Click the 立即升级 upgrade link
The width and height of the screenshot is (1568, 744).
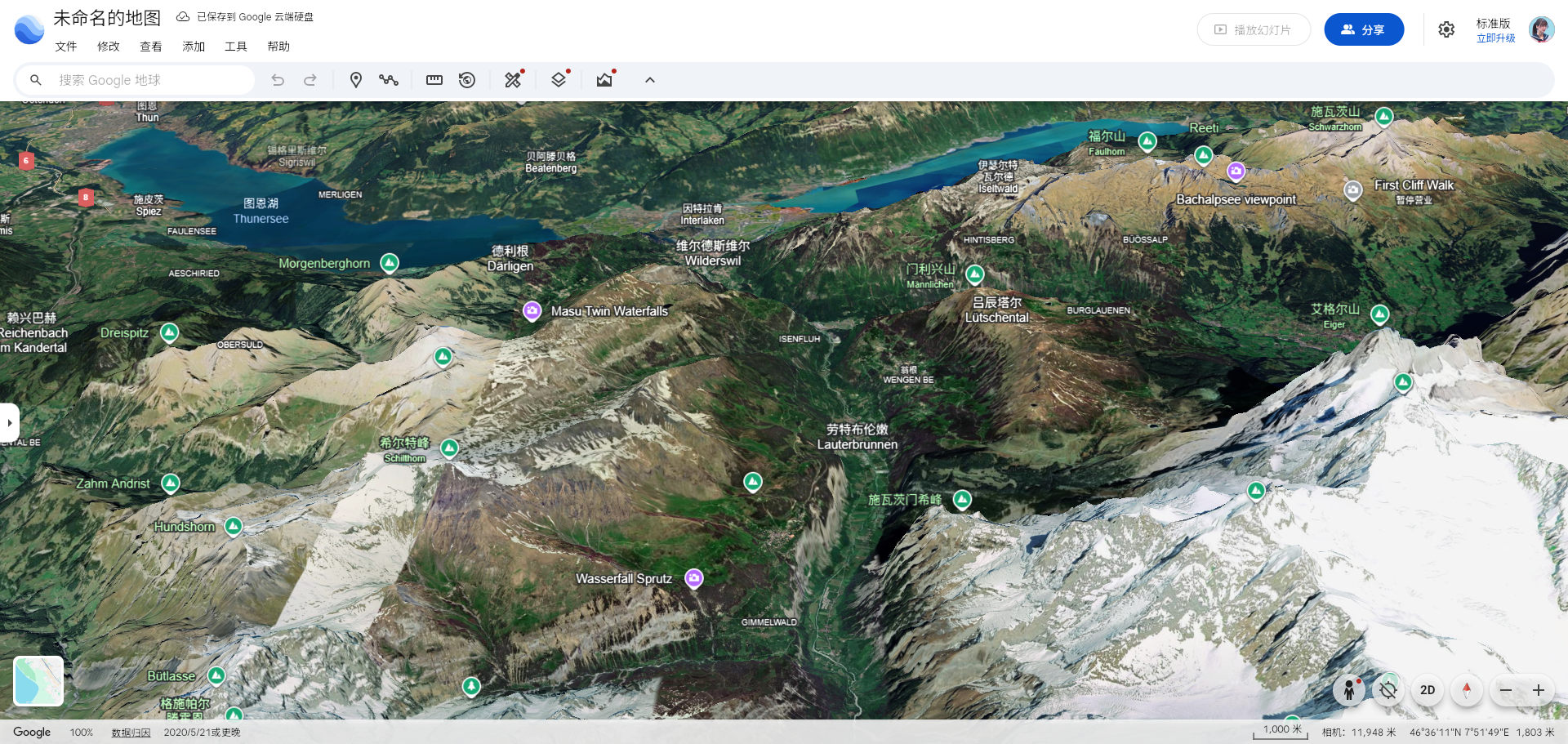1495,38
